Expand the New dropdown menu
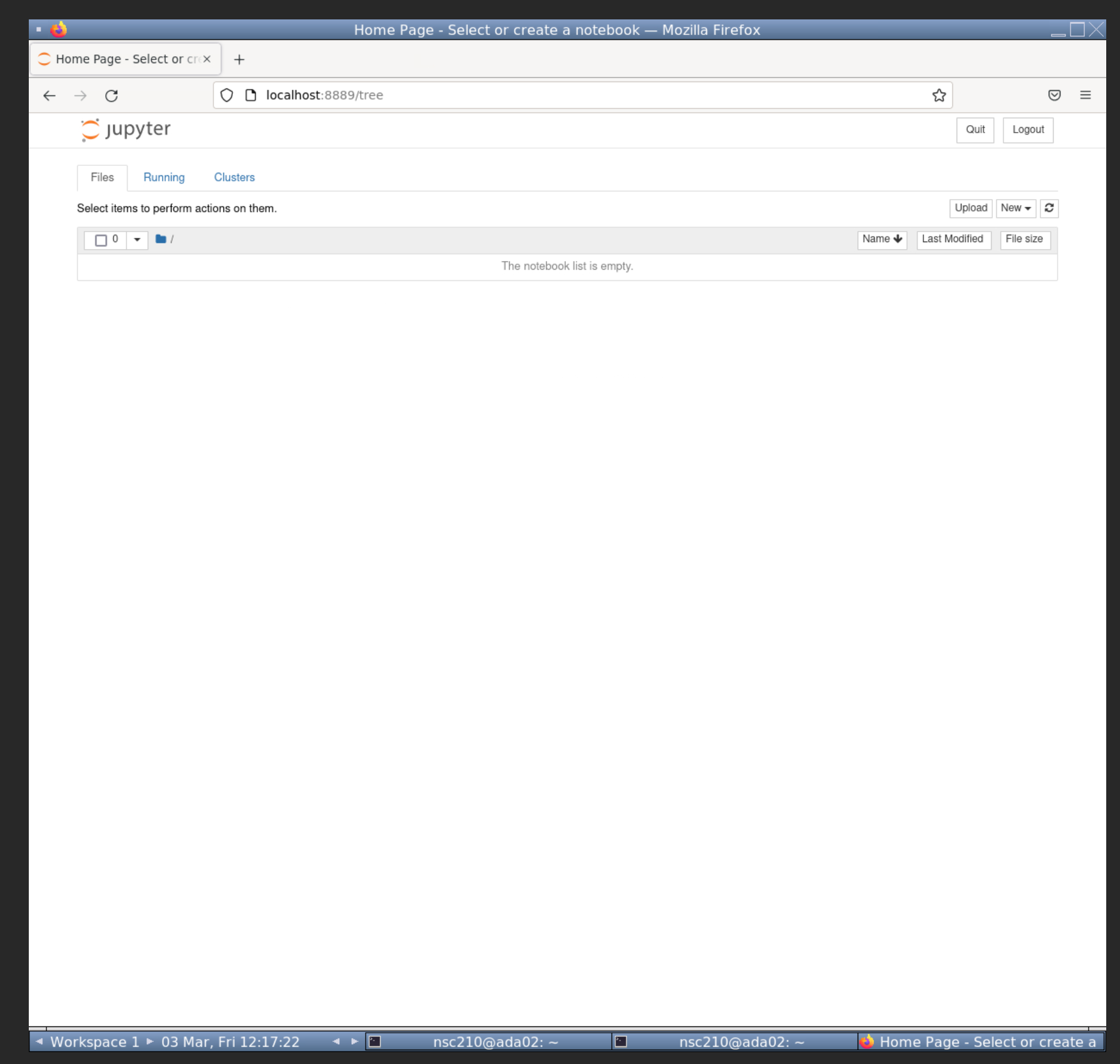This screenshot has height=1064, width=1120. click(x=1015, y=208)
